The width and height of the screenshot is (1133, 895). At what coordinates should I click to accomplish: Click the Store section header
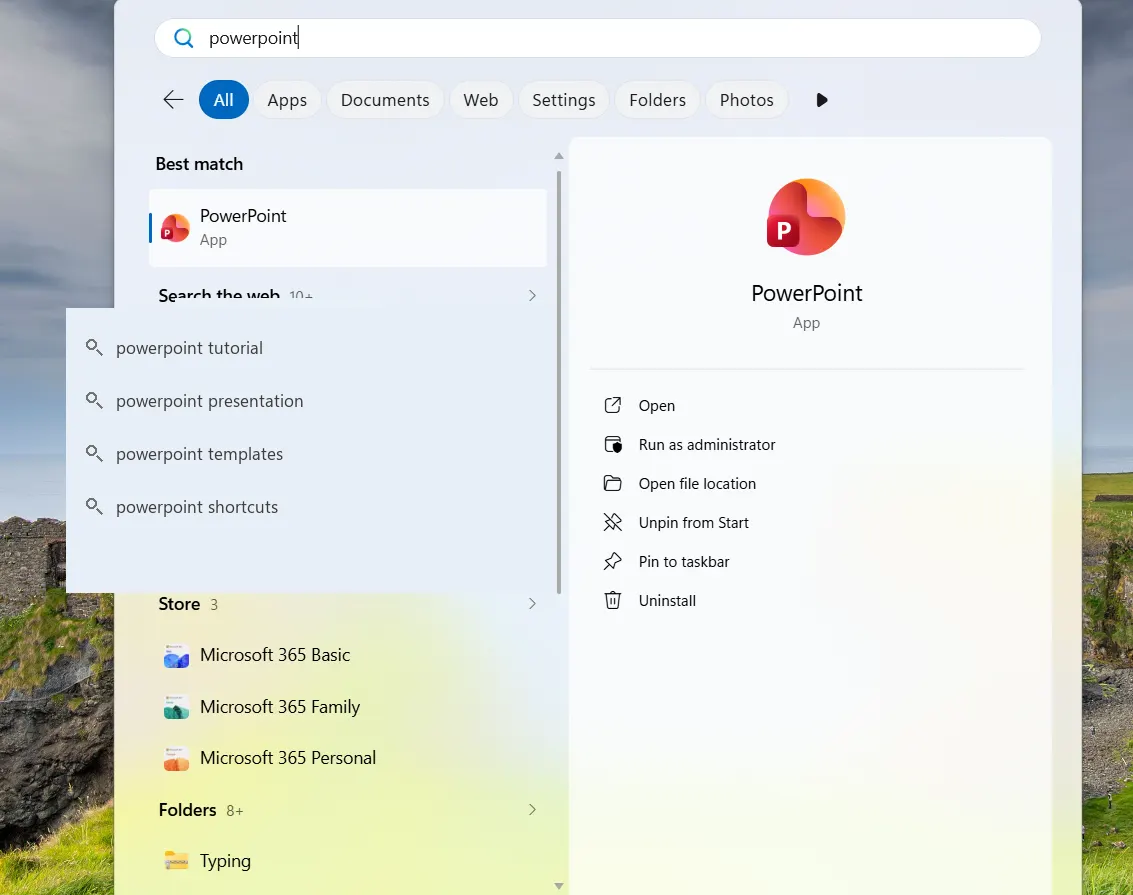click(179, 604)
